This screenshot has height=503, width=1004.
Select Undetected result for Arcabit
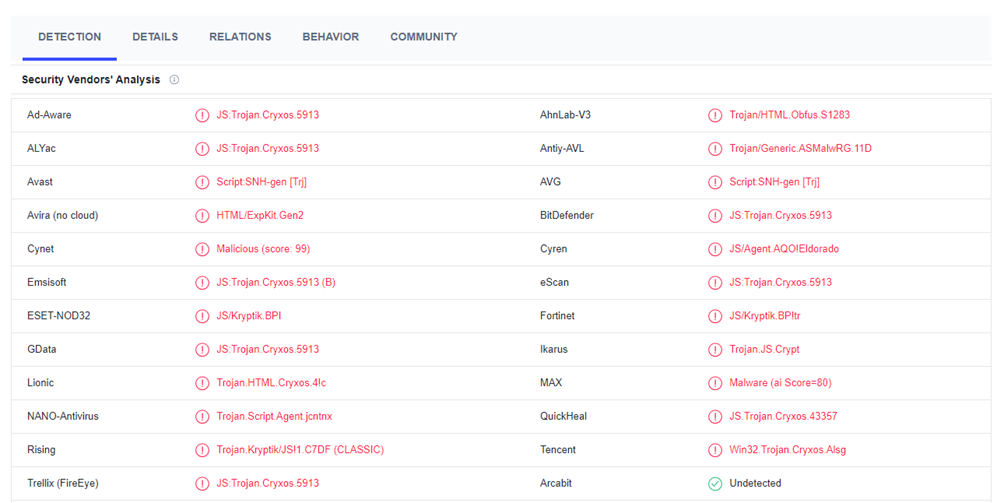755,483
